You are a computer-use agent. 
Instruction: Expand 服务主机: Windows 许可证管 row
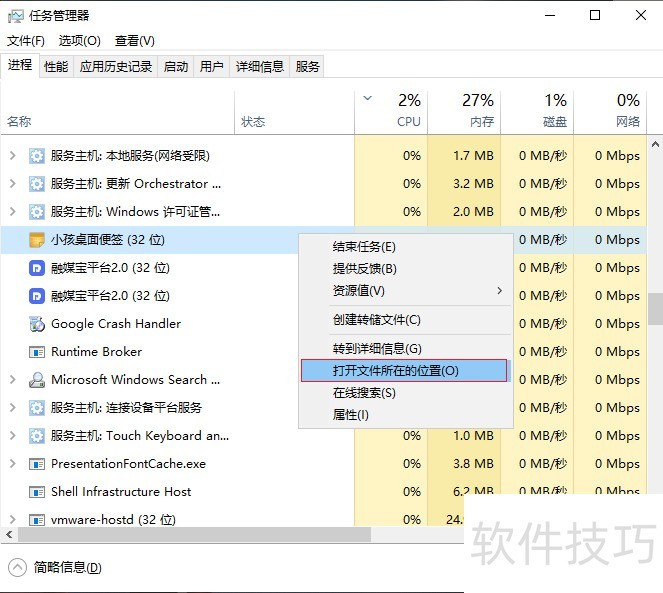pyautogui.click(x=13, y=211)
